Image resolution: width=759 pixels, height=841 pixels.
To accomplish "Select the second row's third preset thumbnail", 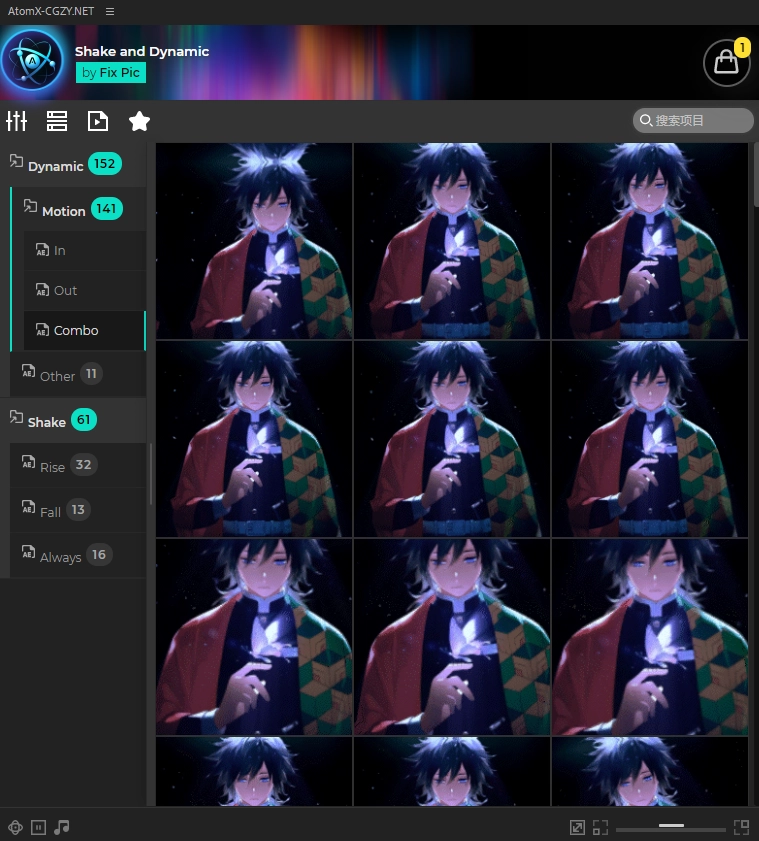I will pos(650,439).
